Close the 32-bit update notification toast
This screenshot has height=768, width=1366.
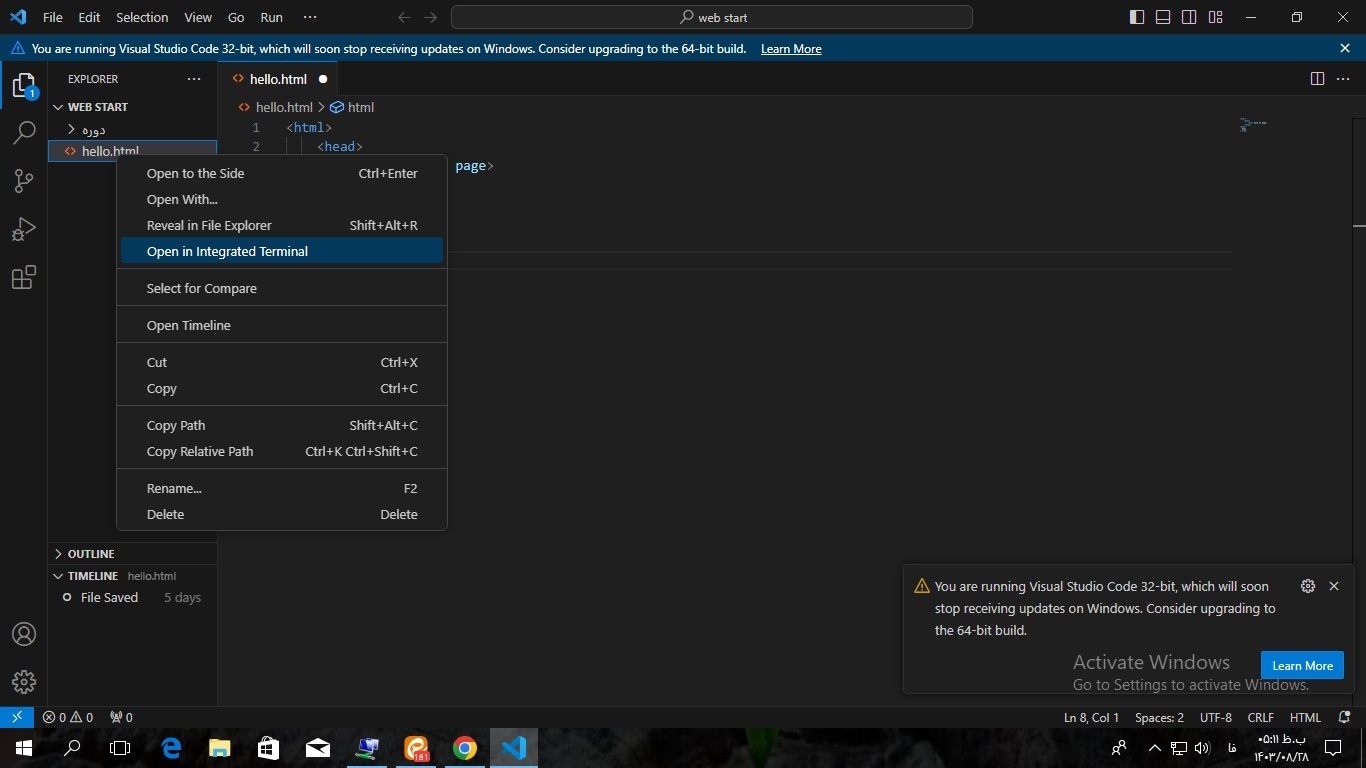[x=1333, y=586]
